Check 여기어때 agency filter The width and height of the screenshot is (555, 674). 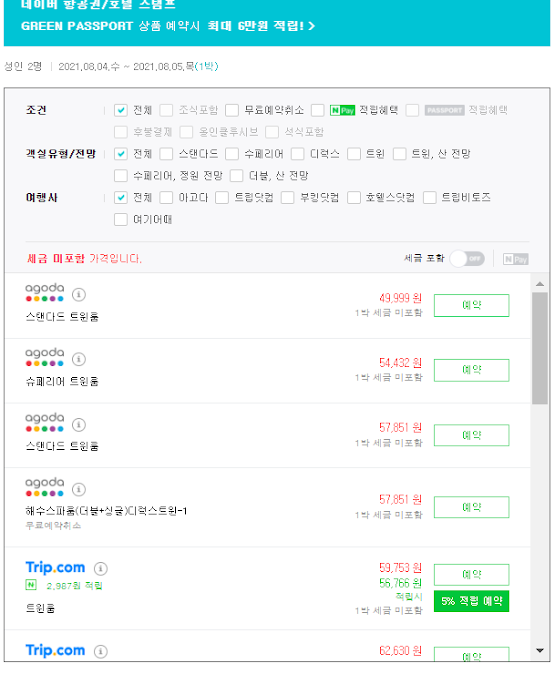pyautogui.click(x=121, y=219)
